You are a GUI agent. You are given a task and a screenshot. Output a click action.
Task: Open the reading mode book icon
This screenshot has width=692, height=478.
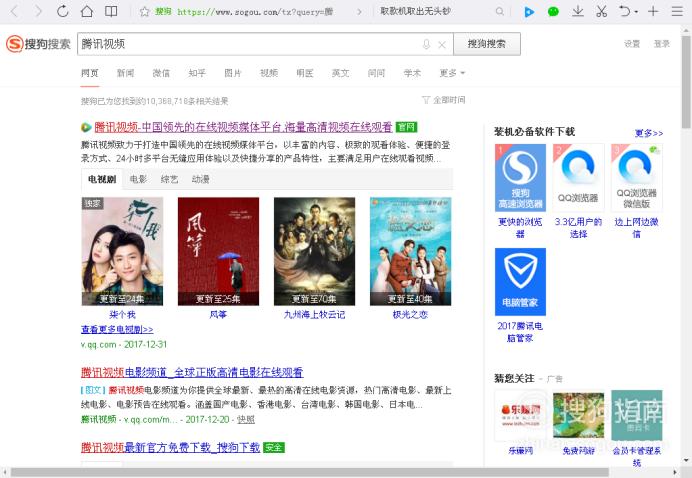pos(111,11)
